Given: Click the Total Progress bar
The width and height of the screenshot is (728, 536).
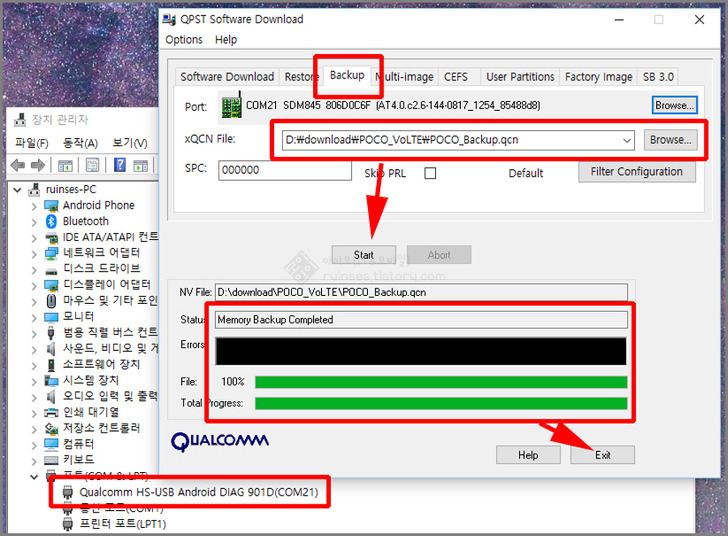Looking at the screenshot, I should click(x=441, y=403).
